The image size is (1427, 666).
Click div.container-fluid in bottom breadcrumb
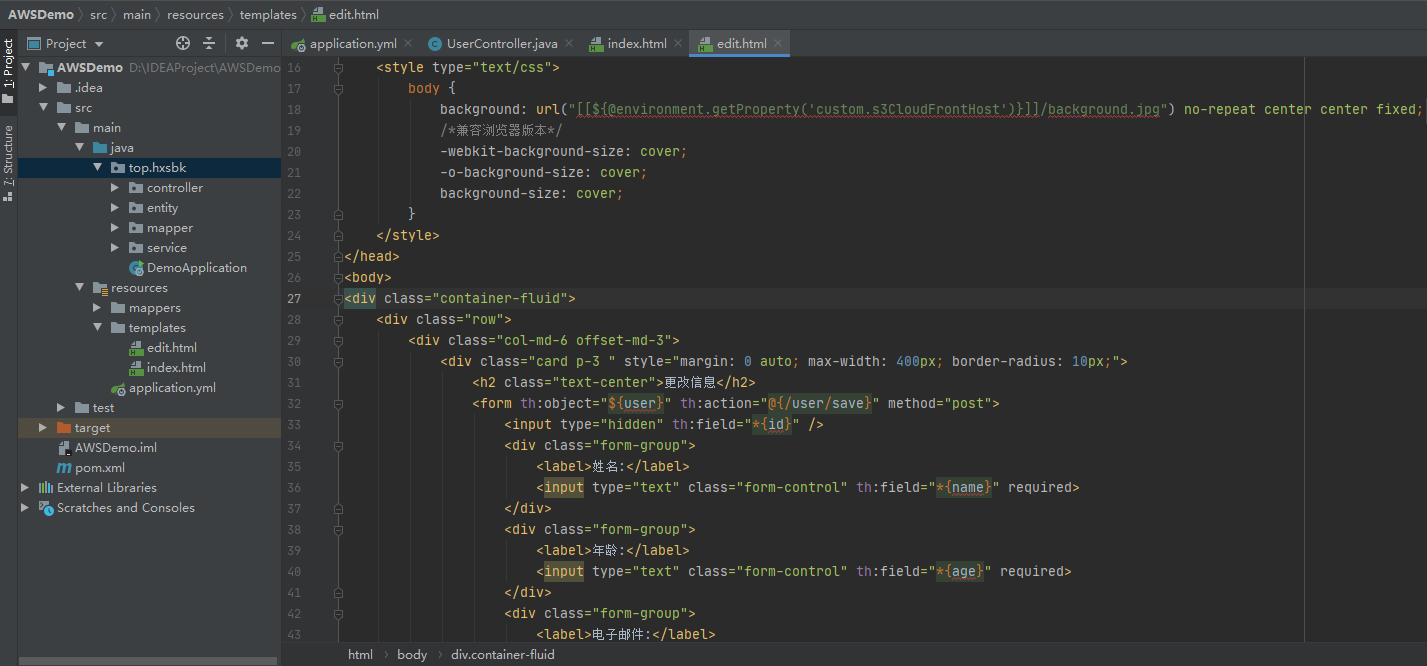pyautogui.click(x=503, y=655)
